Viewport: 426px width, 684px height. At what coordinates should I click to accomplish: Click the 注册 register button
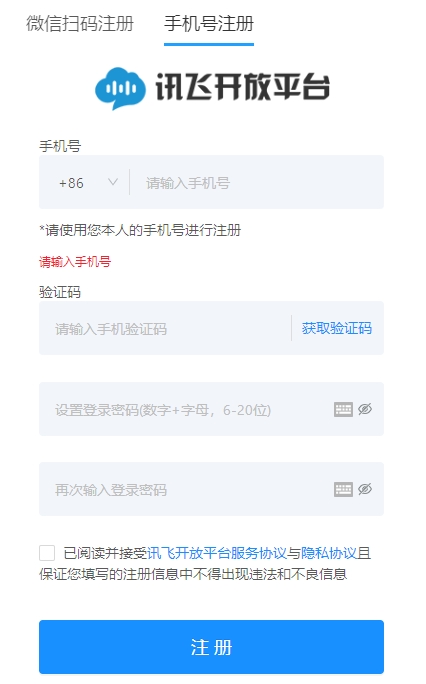click(211, 647)
